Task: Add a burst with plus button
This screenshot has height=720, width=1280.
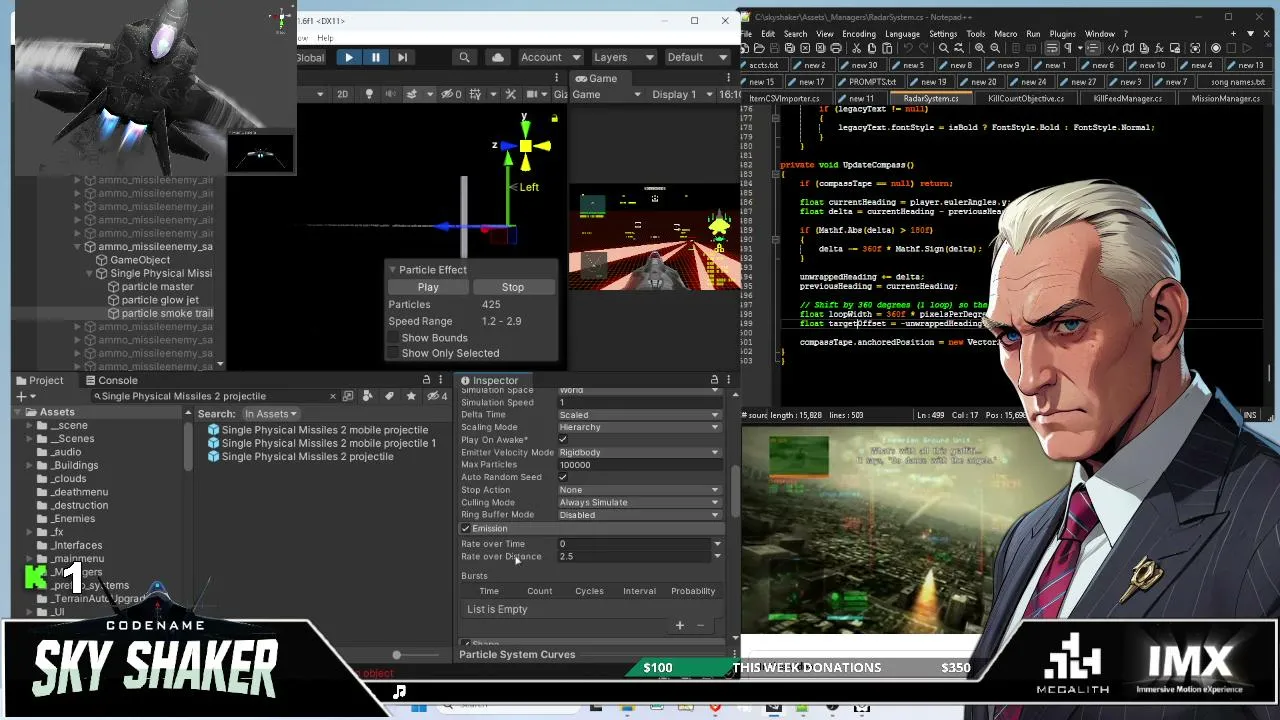Action: [680, 625]
